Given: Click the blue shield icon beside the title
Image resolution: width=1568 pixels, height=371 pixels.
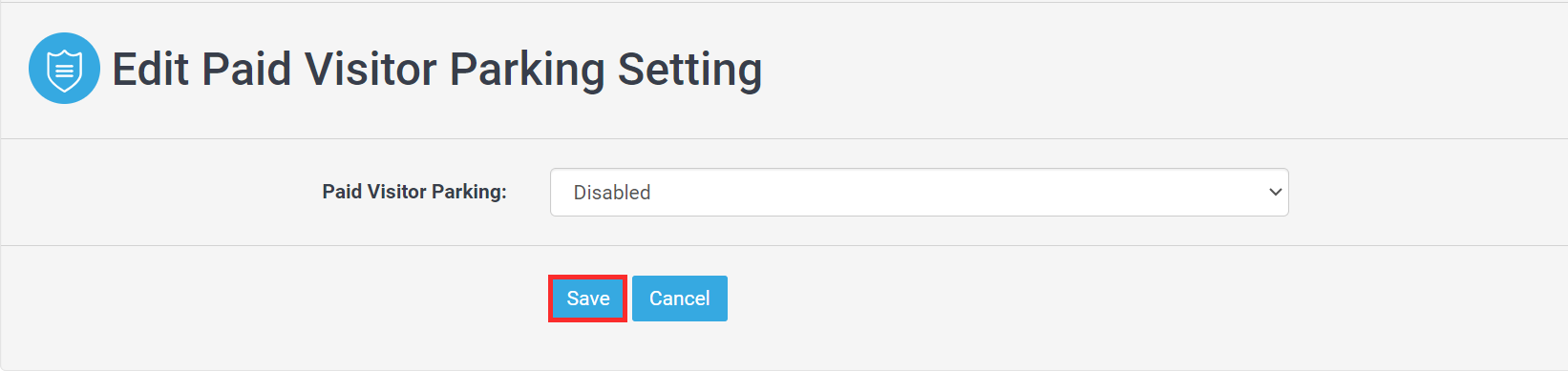Looking at the screenshot, I should 64,69.
